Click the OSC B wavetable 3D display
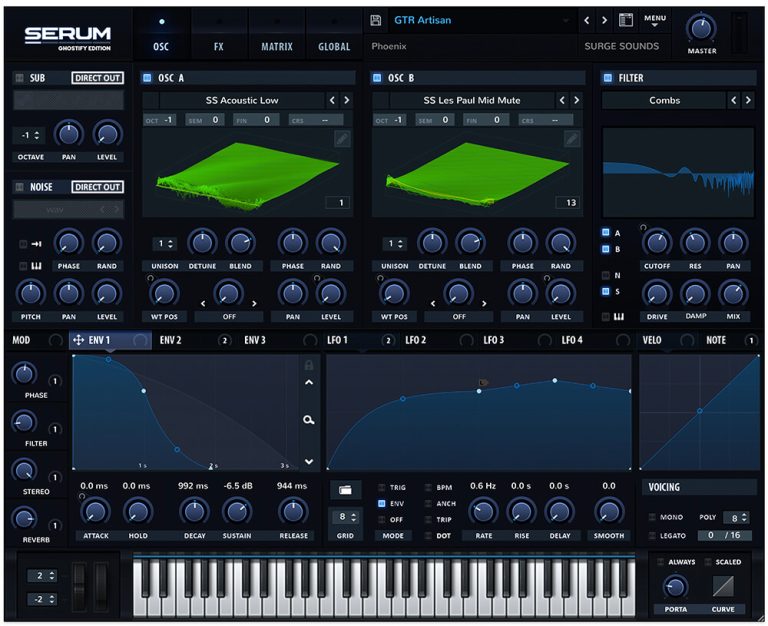Viewport: 768px width, 626px height. pos(478,173)
